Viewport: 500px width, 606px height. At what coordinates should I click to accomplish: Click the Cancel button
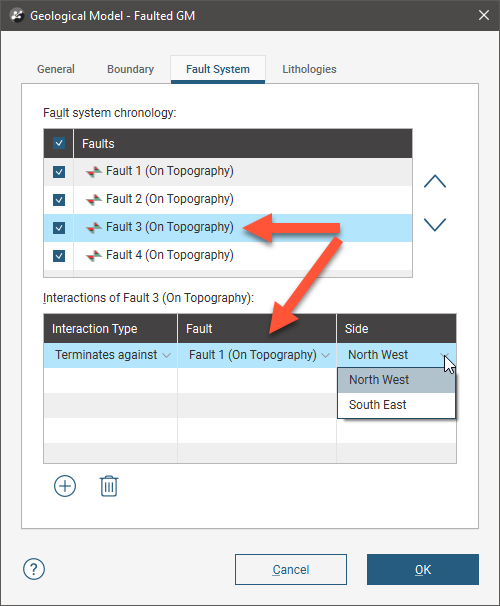[291, 569]
